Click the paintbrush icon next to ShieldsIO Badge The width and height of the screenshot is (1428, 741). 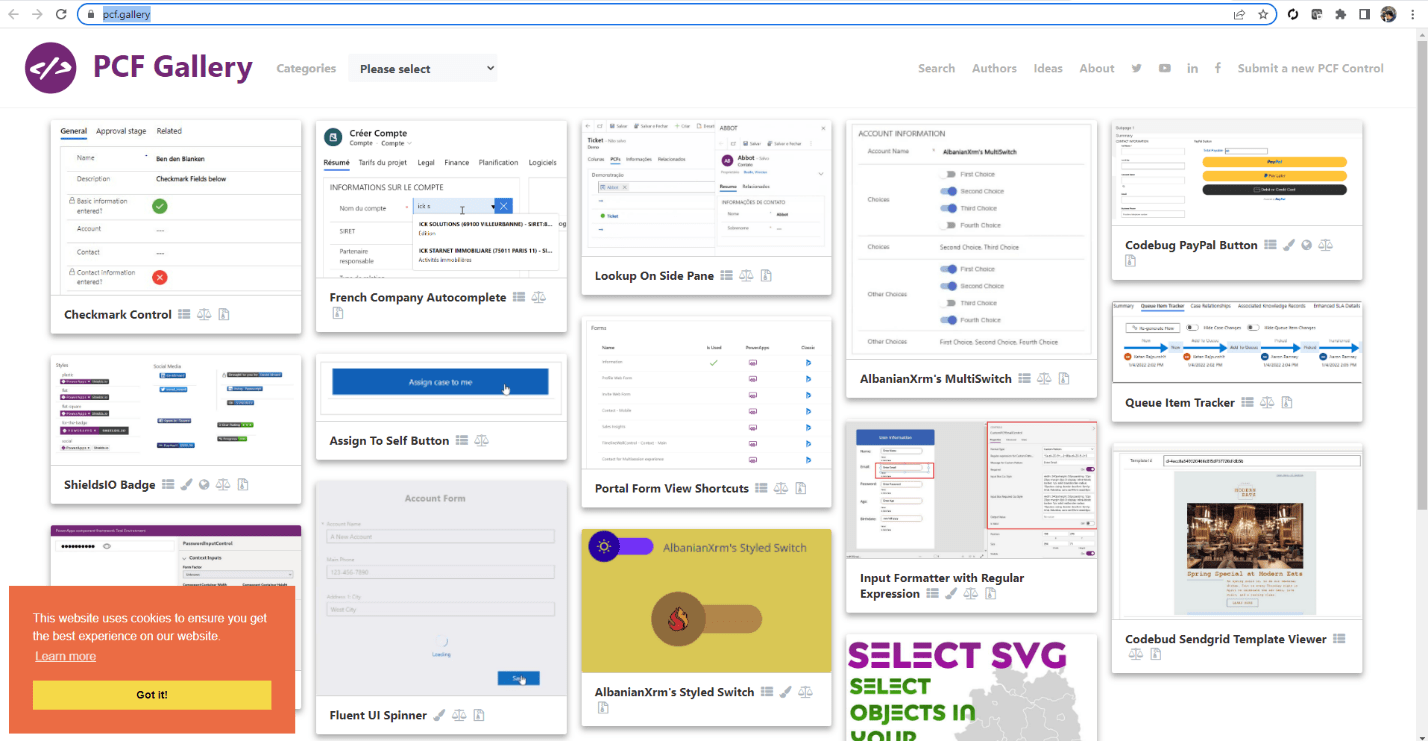pyautogui.click(x=187, y=484)
